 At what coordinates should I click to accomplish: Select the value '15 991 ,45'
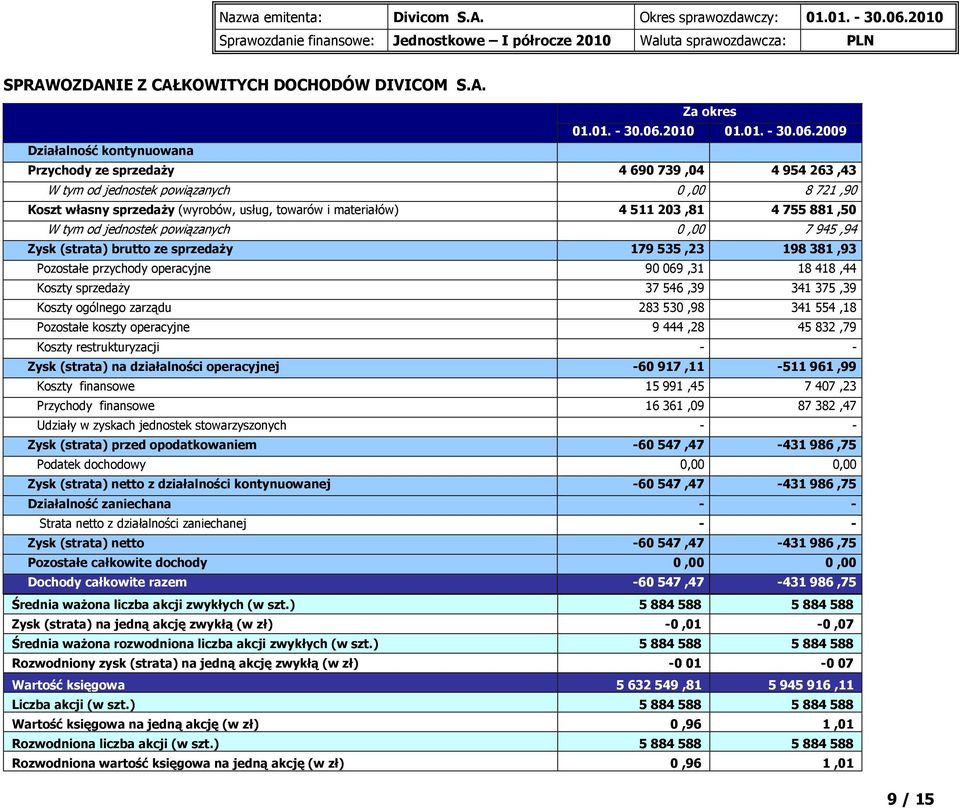[x=675, y=386]
